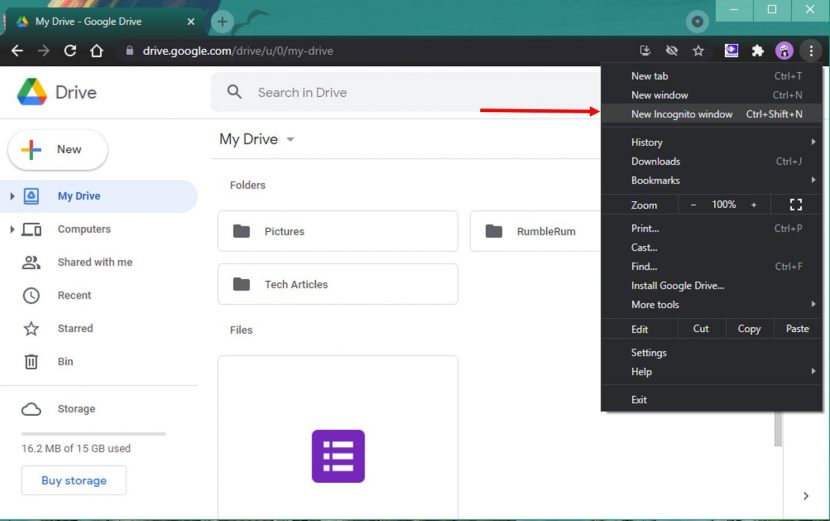Viewport: 830px width, 521px height.
Task: Decrease zoom with the minus button
Action: (693, 205)
